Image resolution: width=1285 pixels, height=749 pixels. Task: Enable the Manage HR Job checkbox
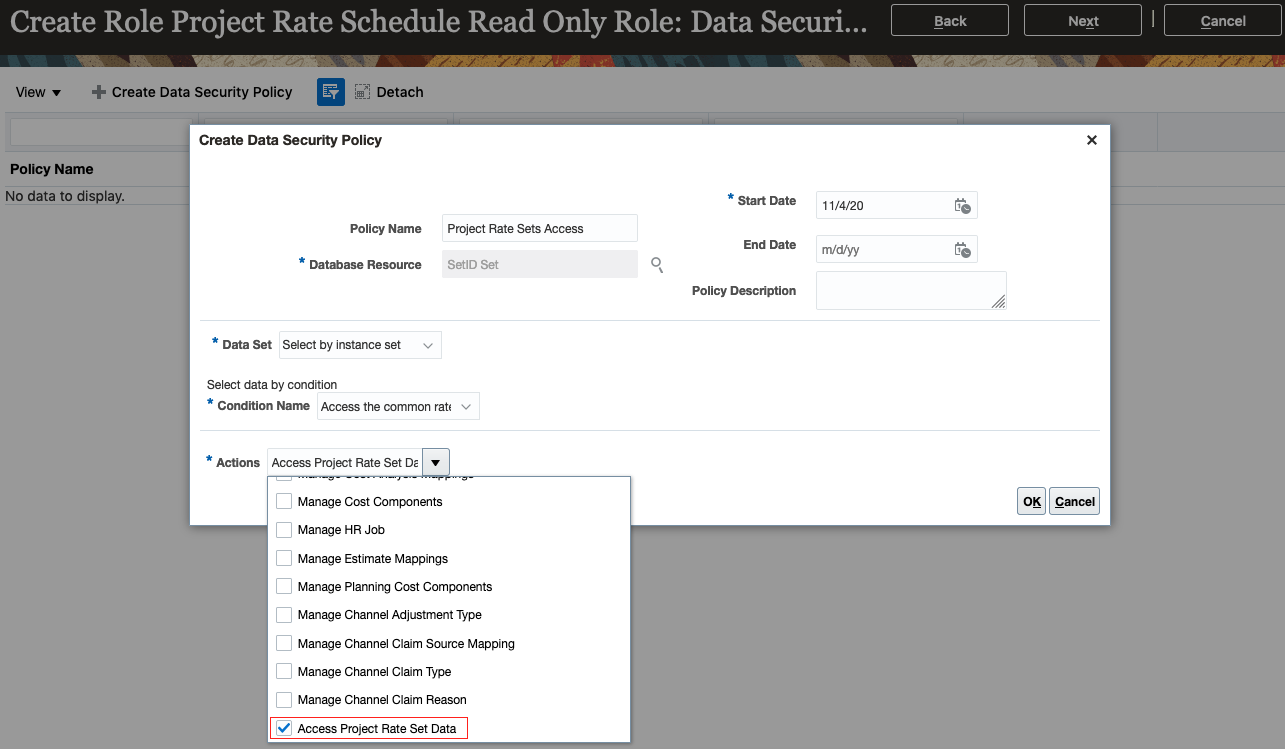[284, 530]
